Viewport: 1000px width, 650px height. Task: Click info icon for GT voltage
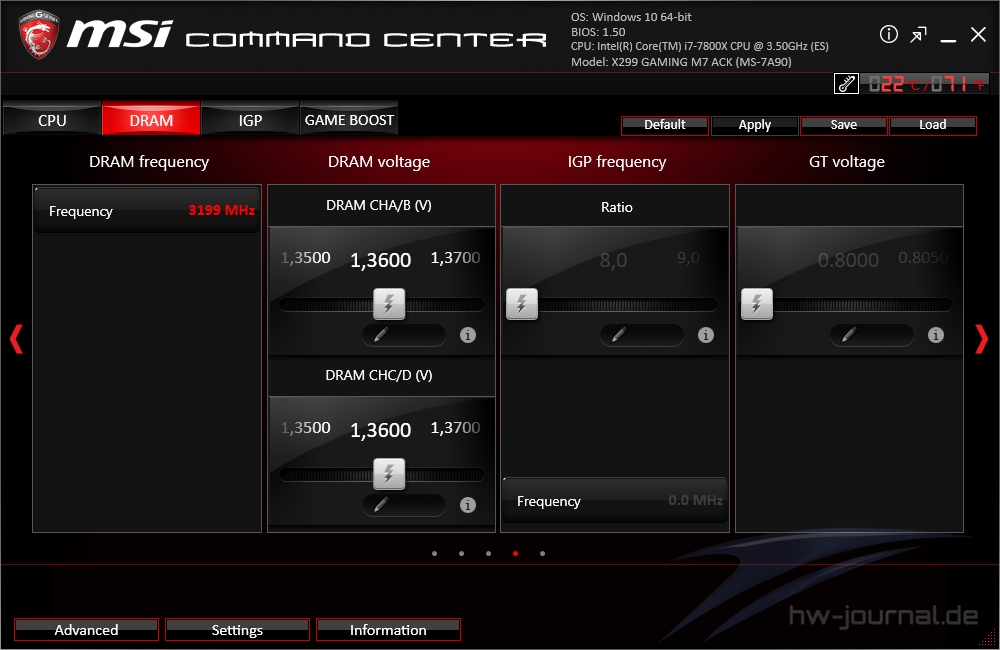click(x=936, y=335)
